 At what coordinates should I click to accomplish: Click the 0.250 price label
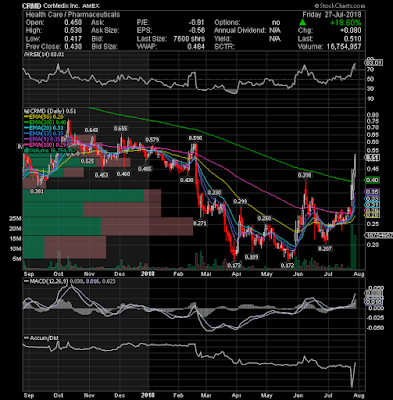[x=264, y=218]
